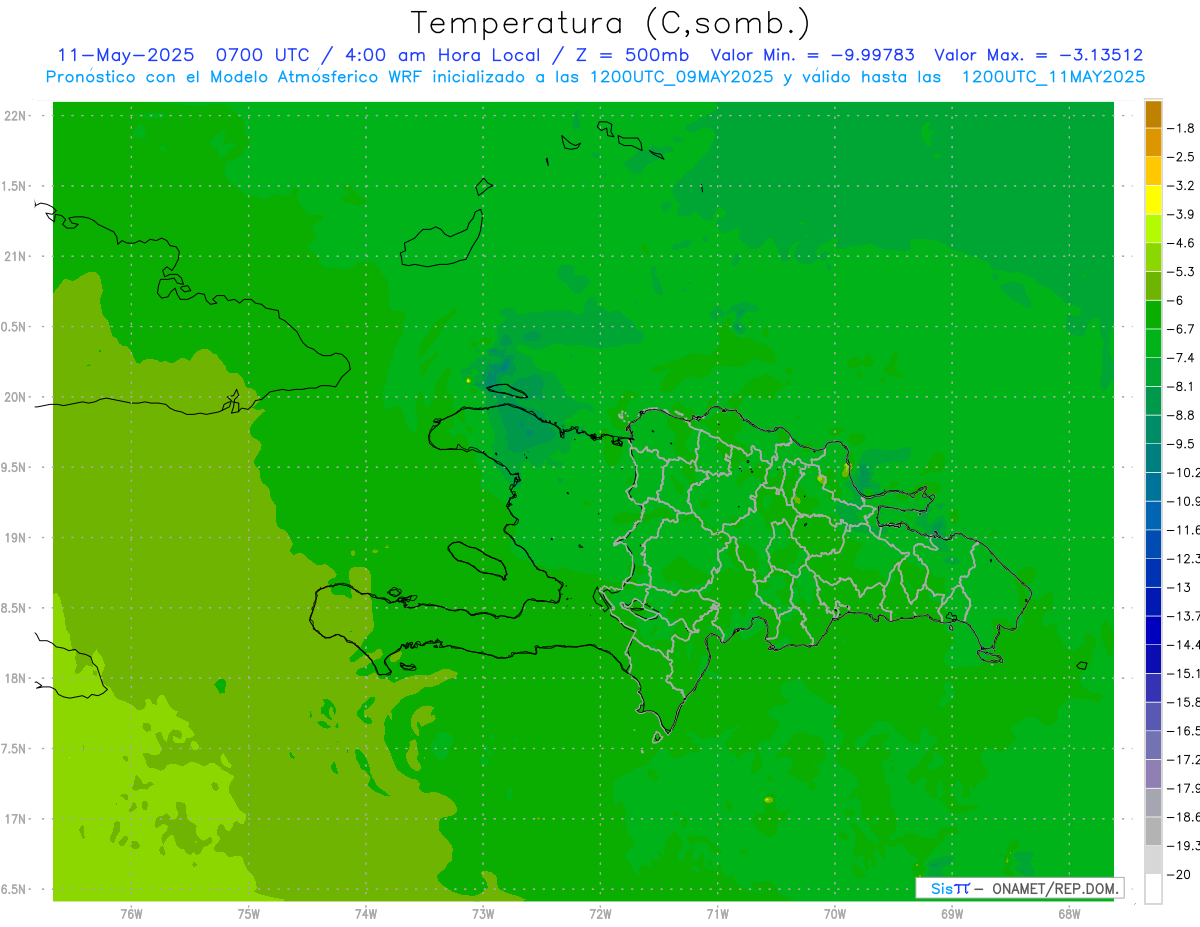Click the "Valor Min. = -9.99783" value

812,55
